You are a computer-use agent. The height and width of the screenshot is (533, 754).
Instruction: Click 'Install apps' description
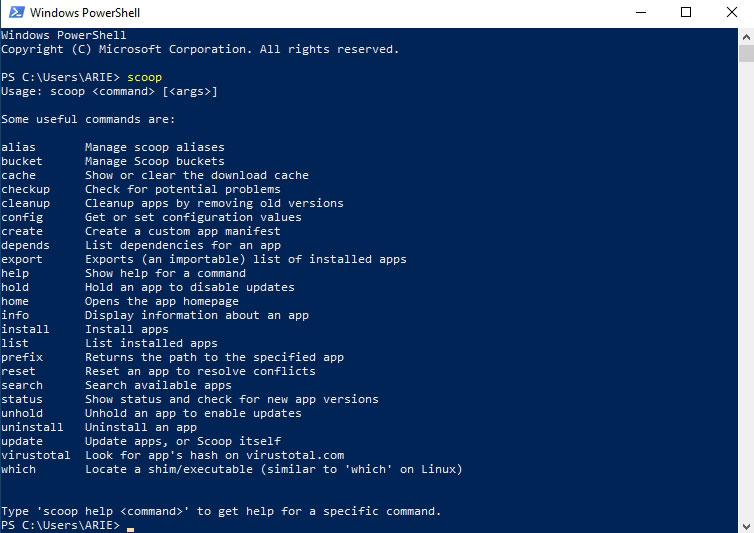pos(127,329)
